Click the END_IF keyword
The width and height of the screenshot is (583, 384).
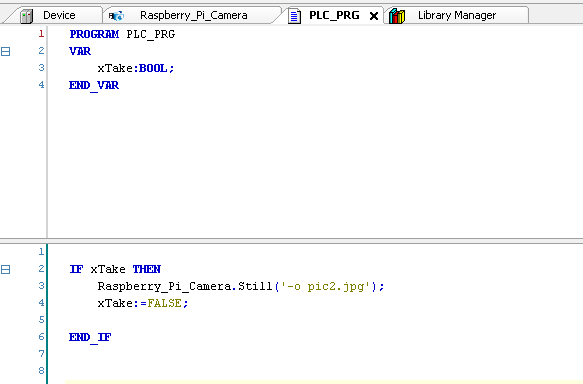coord(90,337)
